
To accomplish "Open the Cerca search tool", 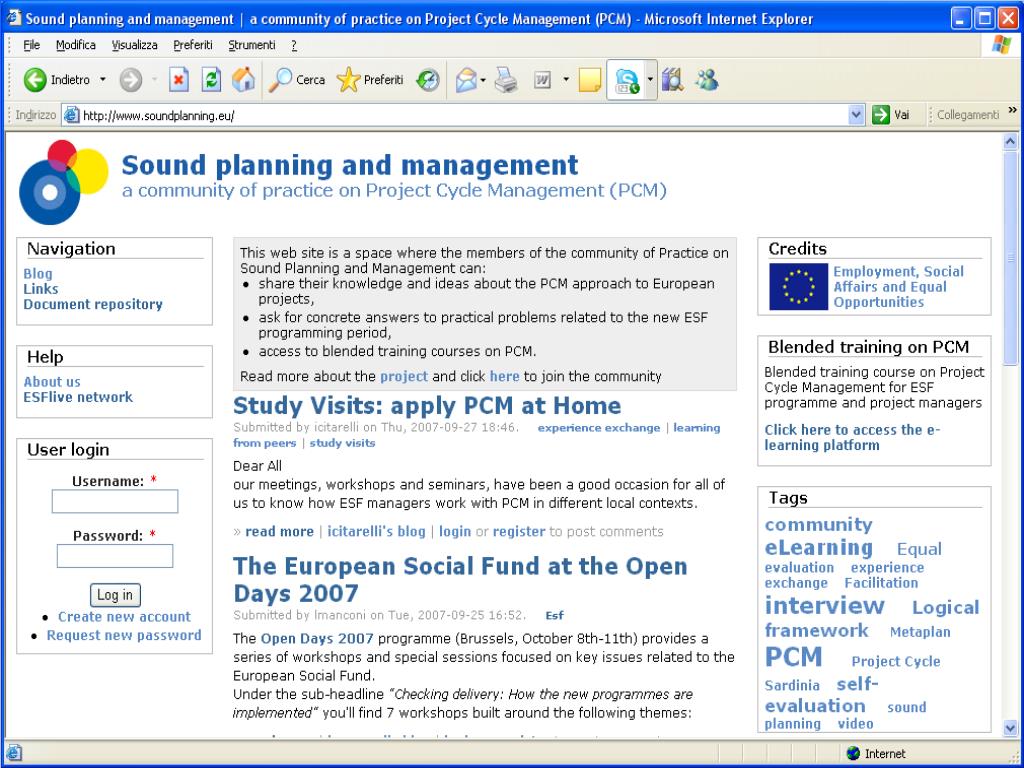I will click(296, 80).
